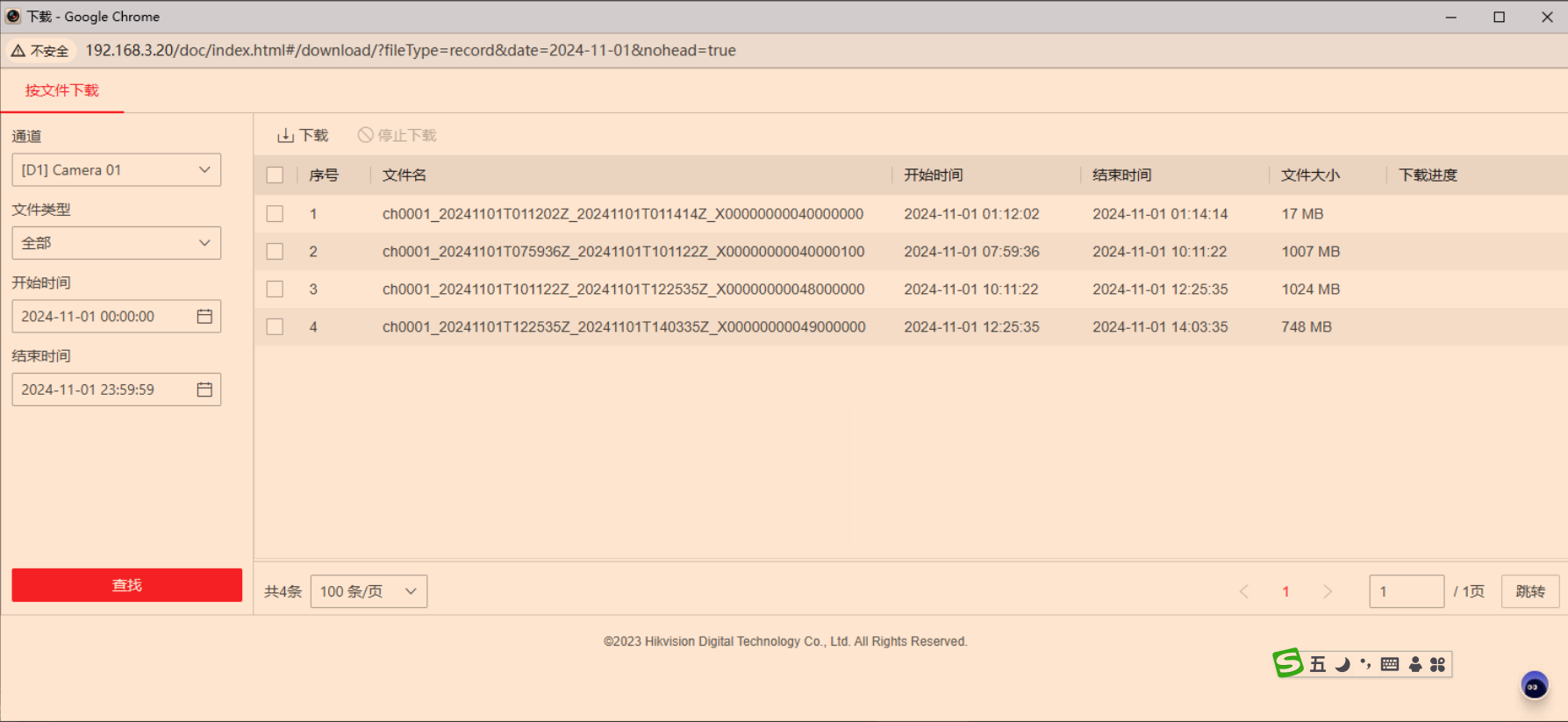
Task: Switch to download by file tab
Action: coord(61,90)
